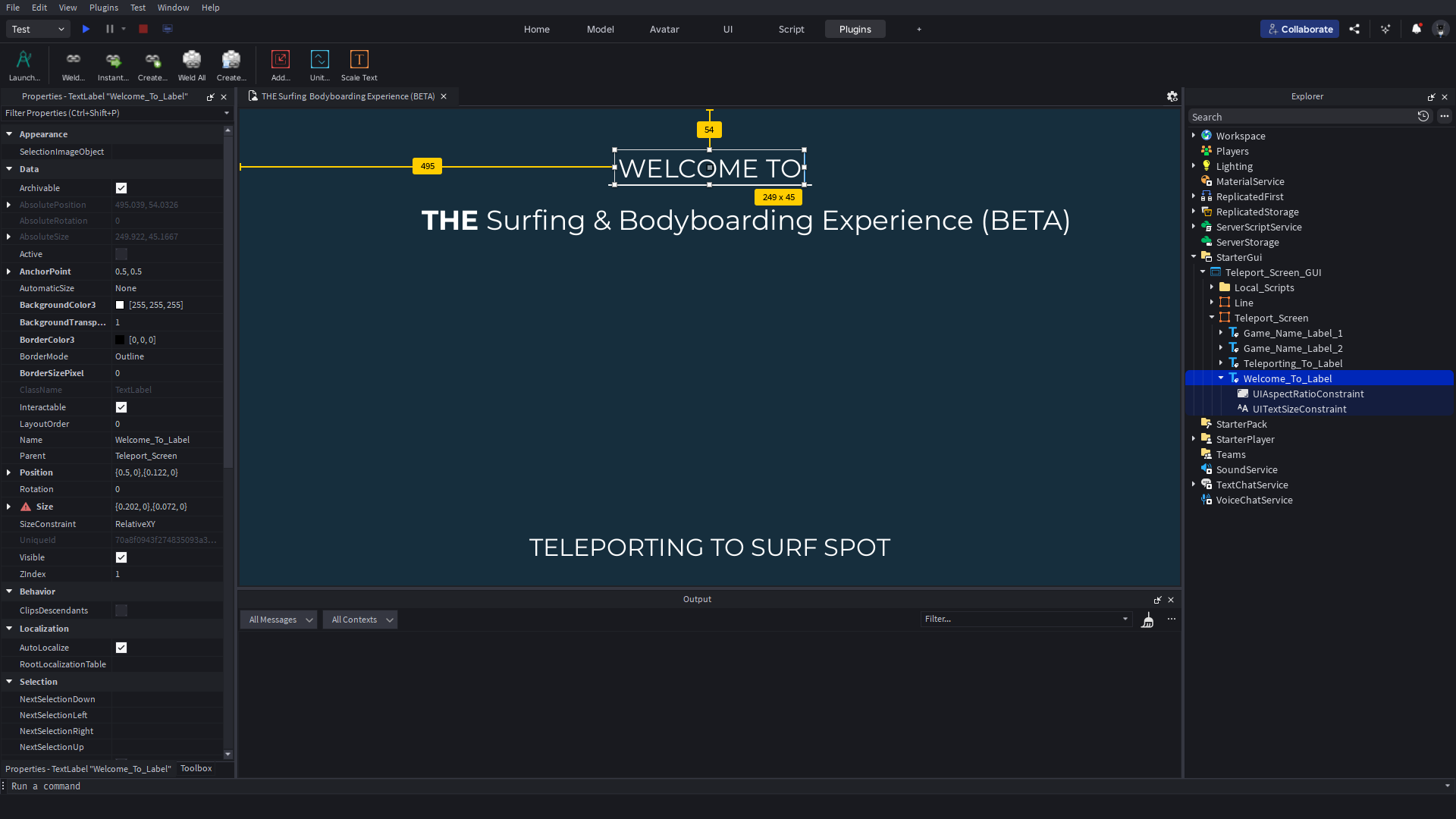Open the Plugins menu
This screenshot has width=1456, height=819.
104,8
